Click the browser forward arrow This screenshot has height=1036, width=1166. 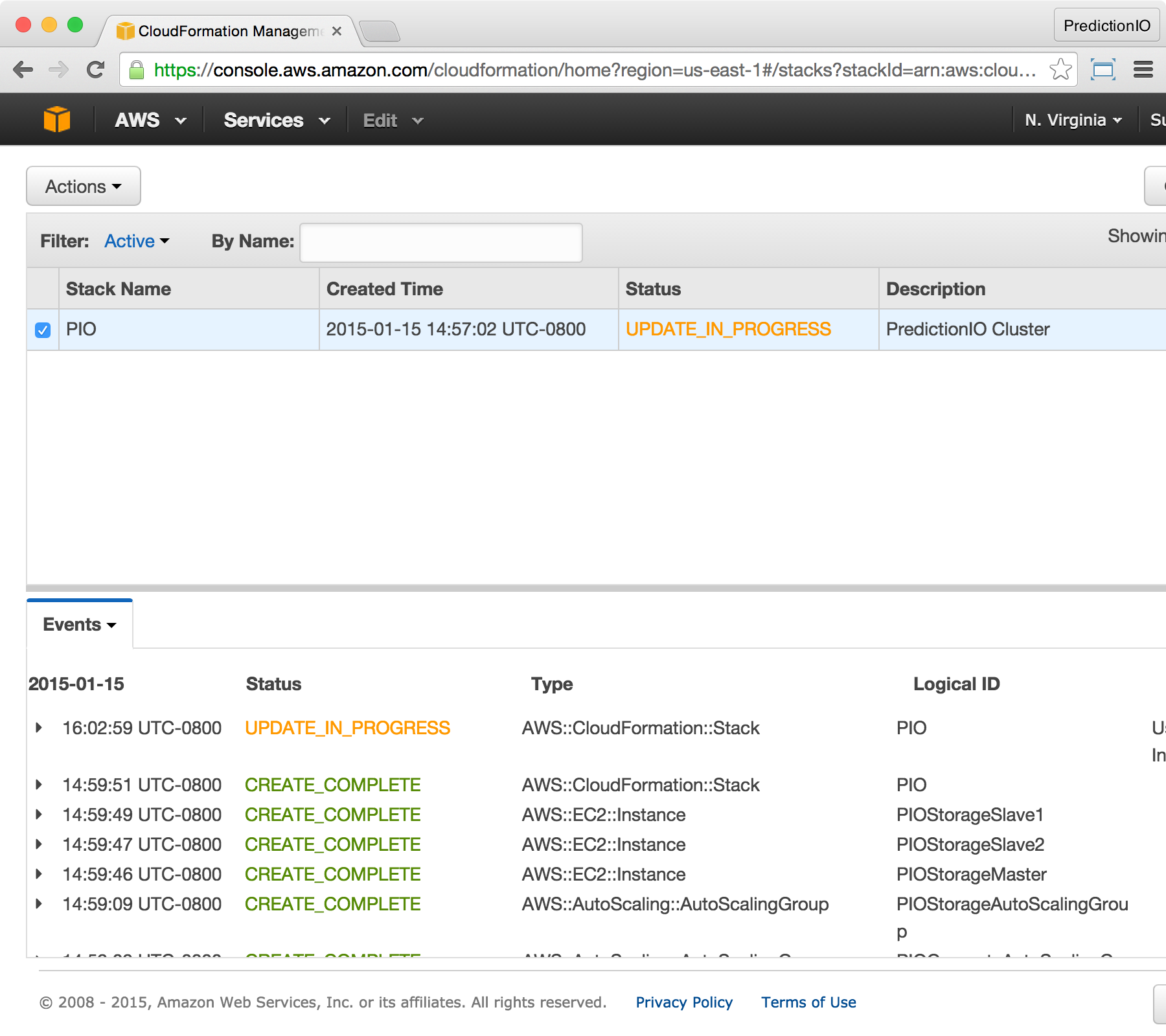pos(59,70)
